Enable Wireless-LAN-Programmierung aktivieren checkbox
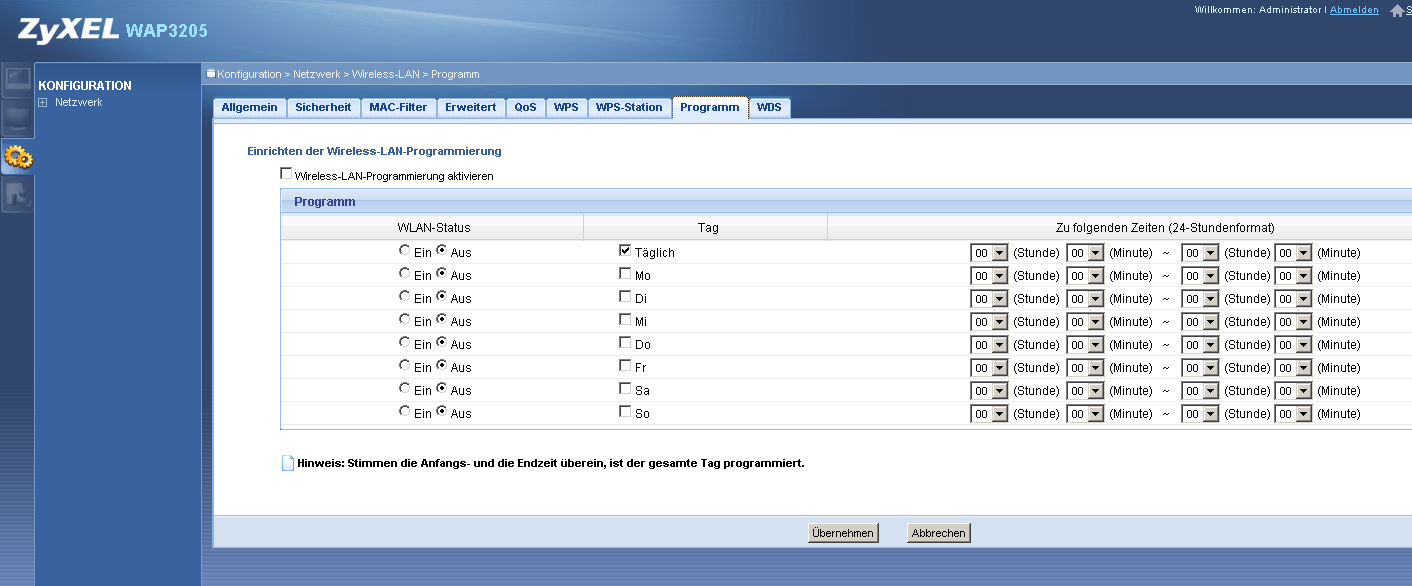 (287, 174)
